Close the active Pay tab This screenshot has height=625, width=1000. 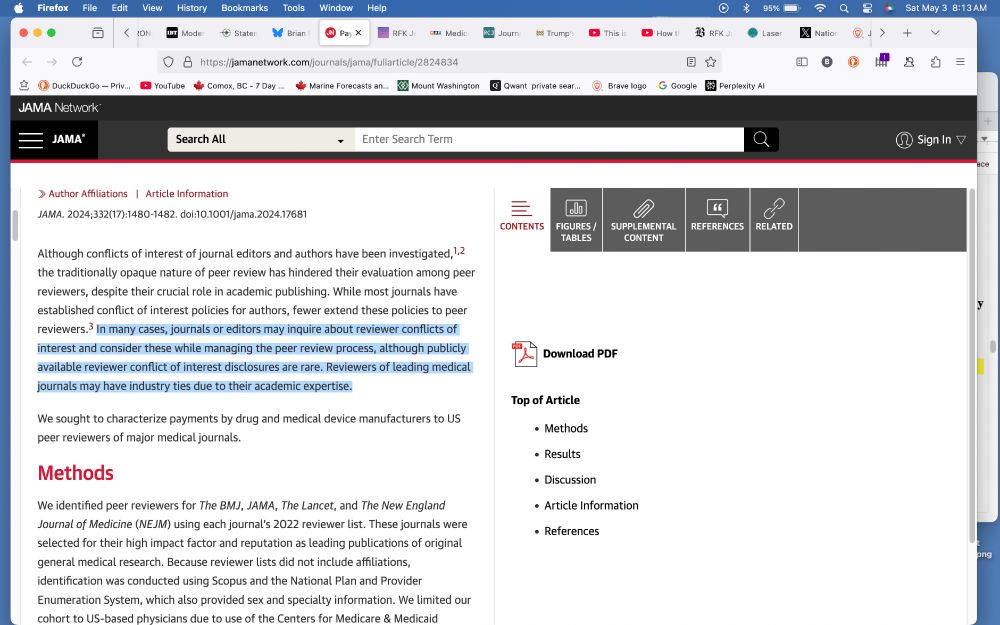click(x=358, y=33)
